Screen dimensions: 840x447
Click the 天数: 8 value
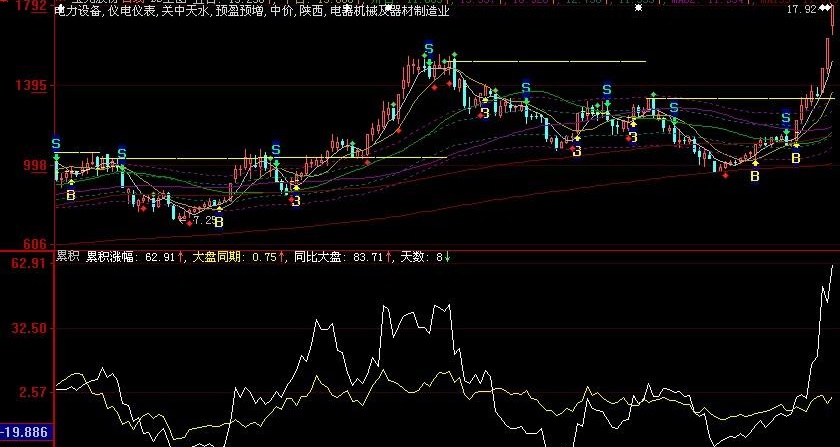pos(422,257)
